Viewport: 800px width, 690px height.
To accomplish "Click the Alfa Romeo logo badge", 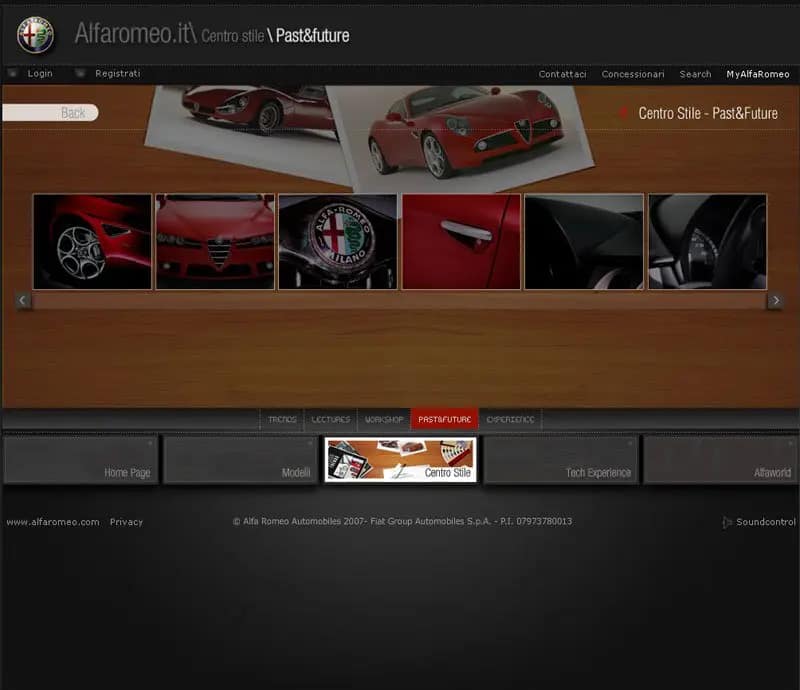I will click(x=35, y=35).
